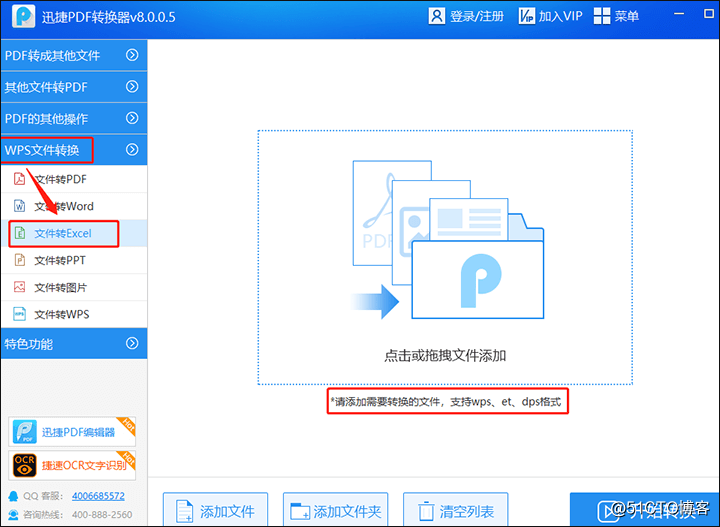Collapse WPS文件转换 section
Image resolution: width=720 pixels, height=527 pixels.
click(74, 150)
